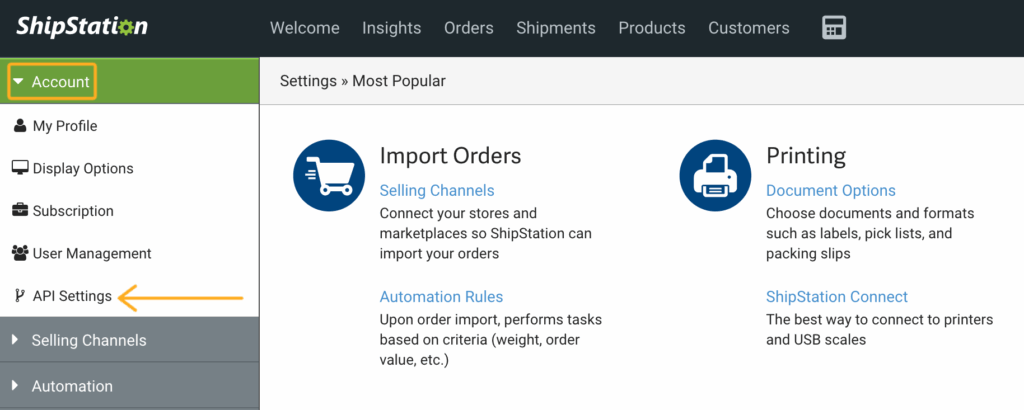Select API Settings in the sidebar
This screenshot has height=410, width=1024.
pos(72,296)
